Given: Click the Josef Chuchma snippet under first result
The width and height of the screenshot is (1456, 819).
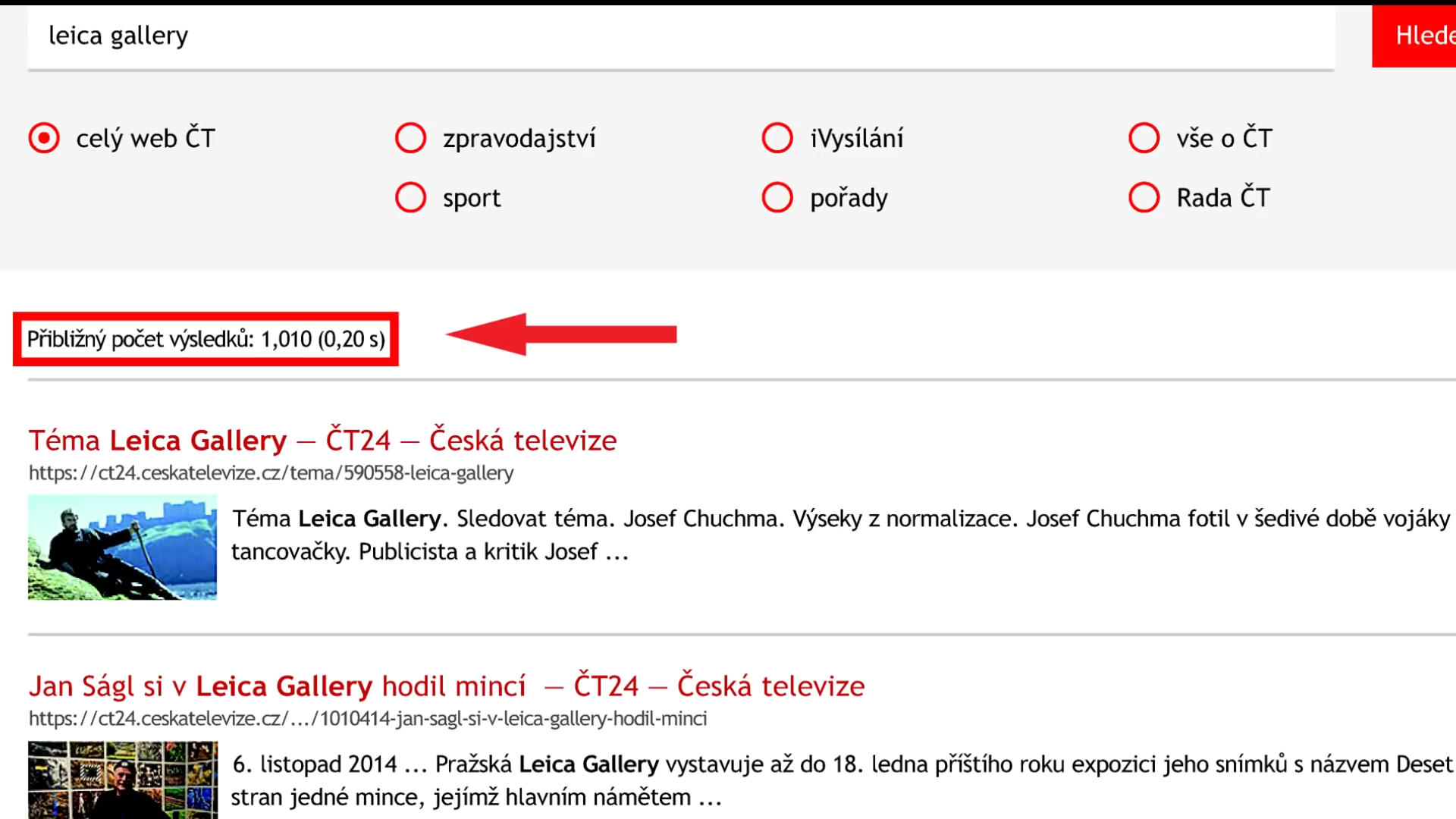Looking at the screenshot, I should click(x=840, y=535).
